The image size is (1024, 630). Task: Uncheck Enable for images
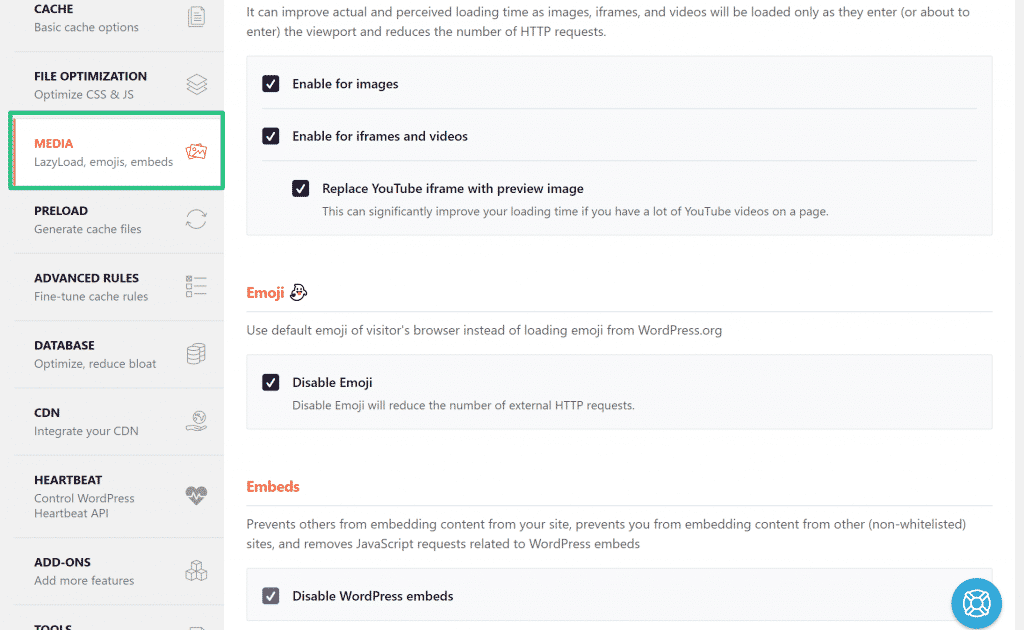270,84
